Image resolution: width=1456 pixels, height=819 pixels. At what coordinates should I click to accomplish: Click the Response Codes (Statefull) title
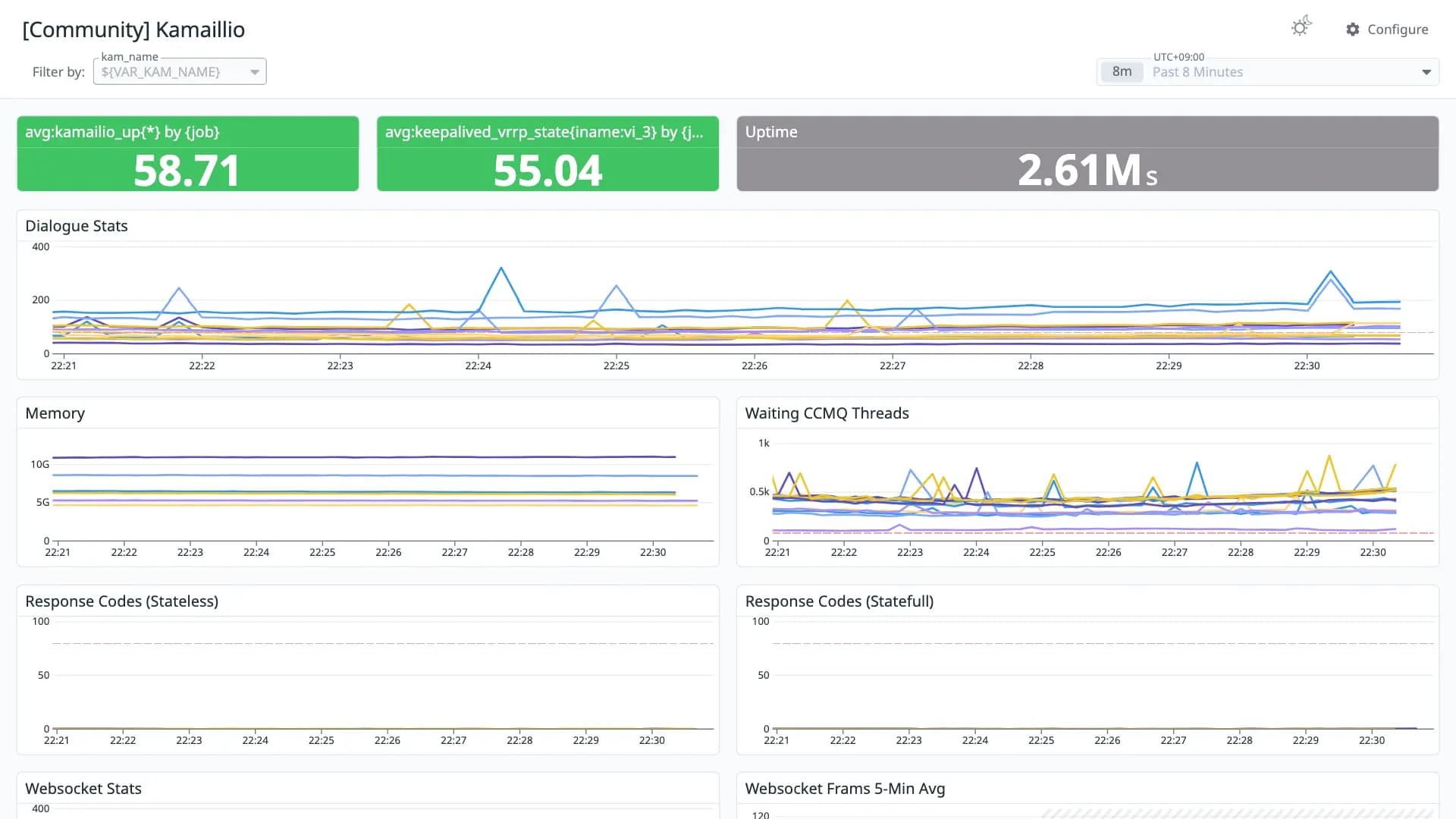coord(839,601)
